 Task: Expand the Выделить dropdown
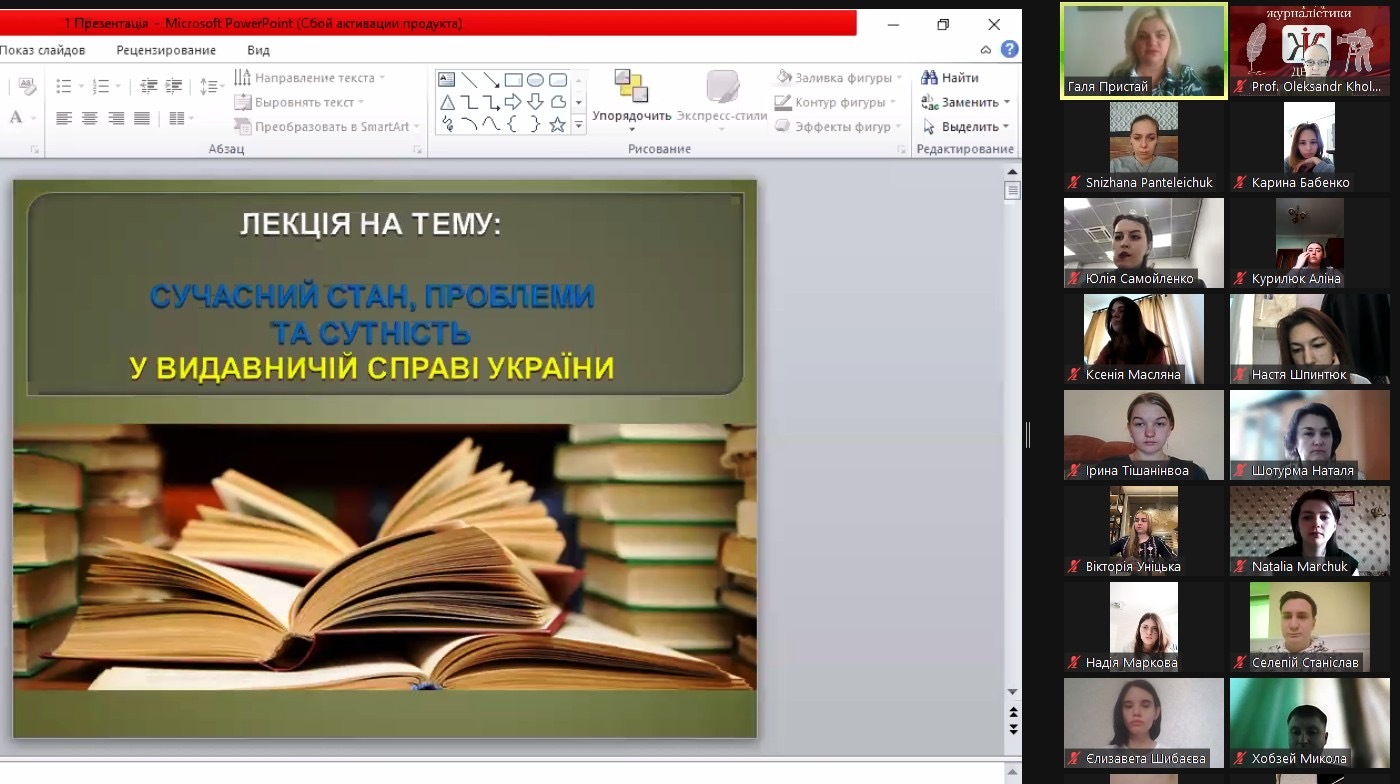point(965,127)
